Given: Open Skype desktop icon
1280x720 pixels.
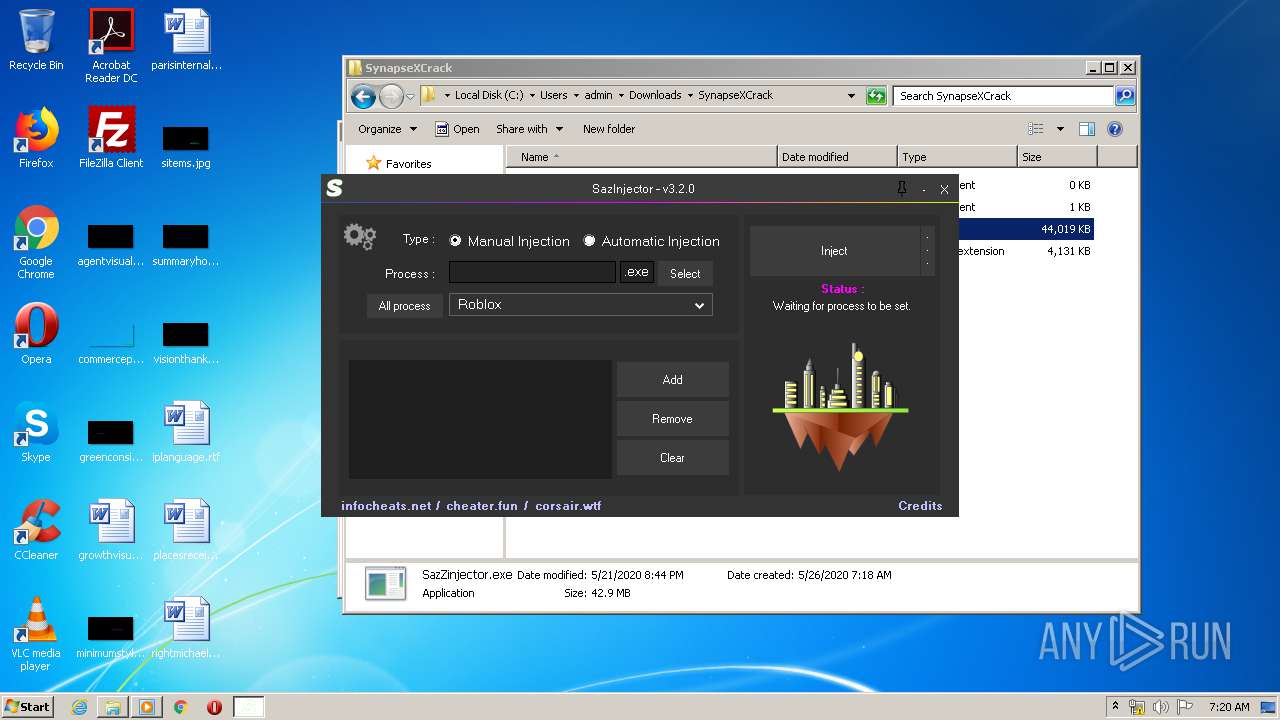Looking at the screenshot, I should 36,432.
